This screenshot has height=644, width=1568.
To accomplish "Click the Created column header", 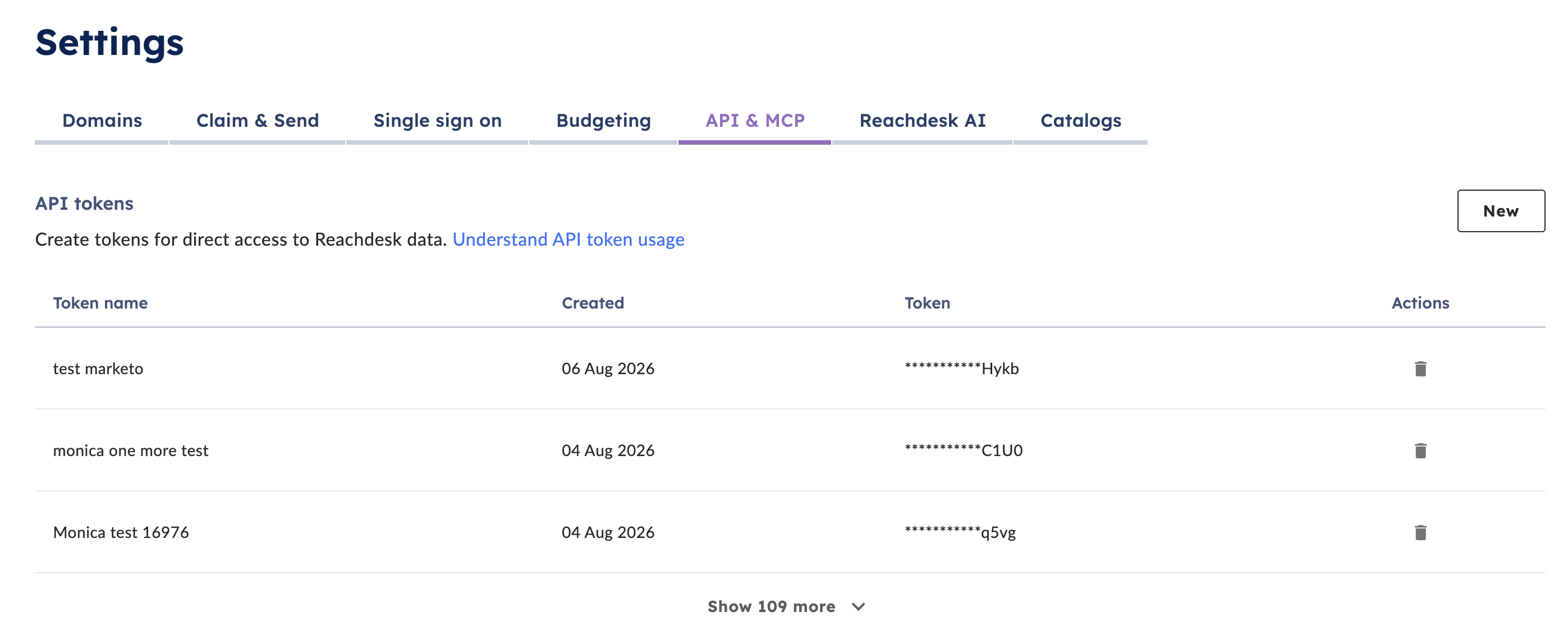I will pos(592,302).
